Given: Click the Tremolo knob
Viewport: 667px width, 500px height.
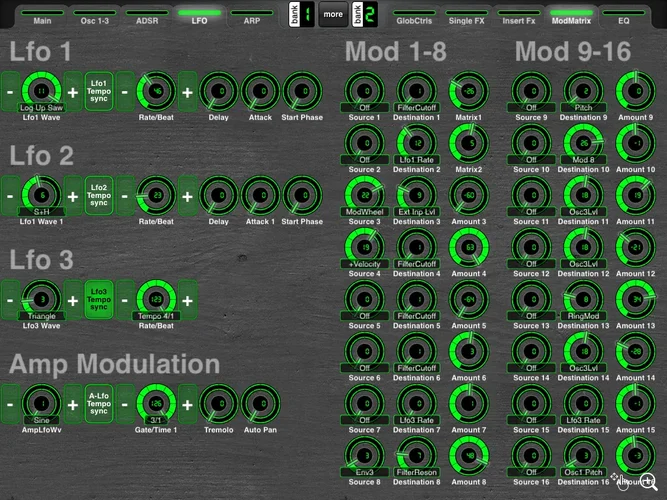Looking at the screenshot, I should point(219,402).
